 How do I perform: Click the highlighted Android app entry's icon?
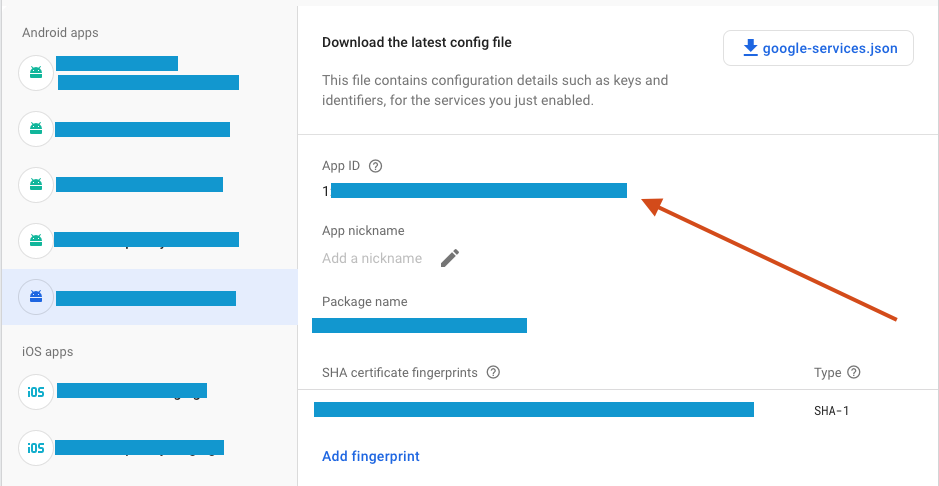[x=36, y=296]
